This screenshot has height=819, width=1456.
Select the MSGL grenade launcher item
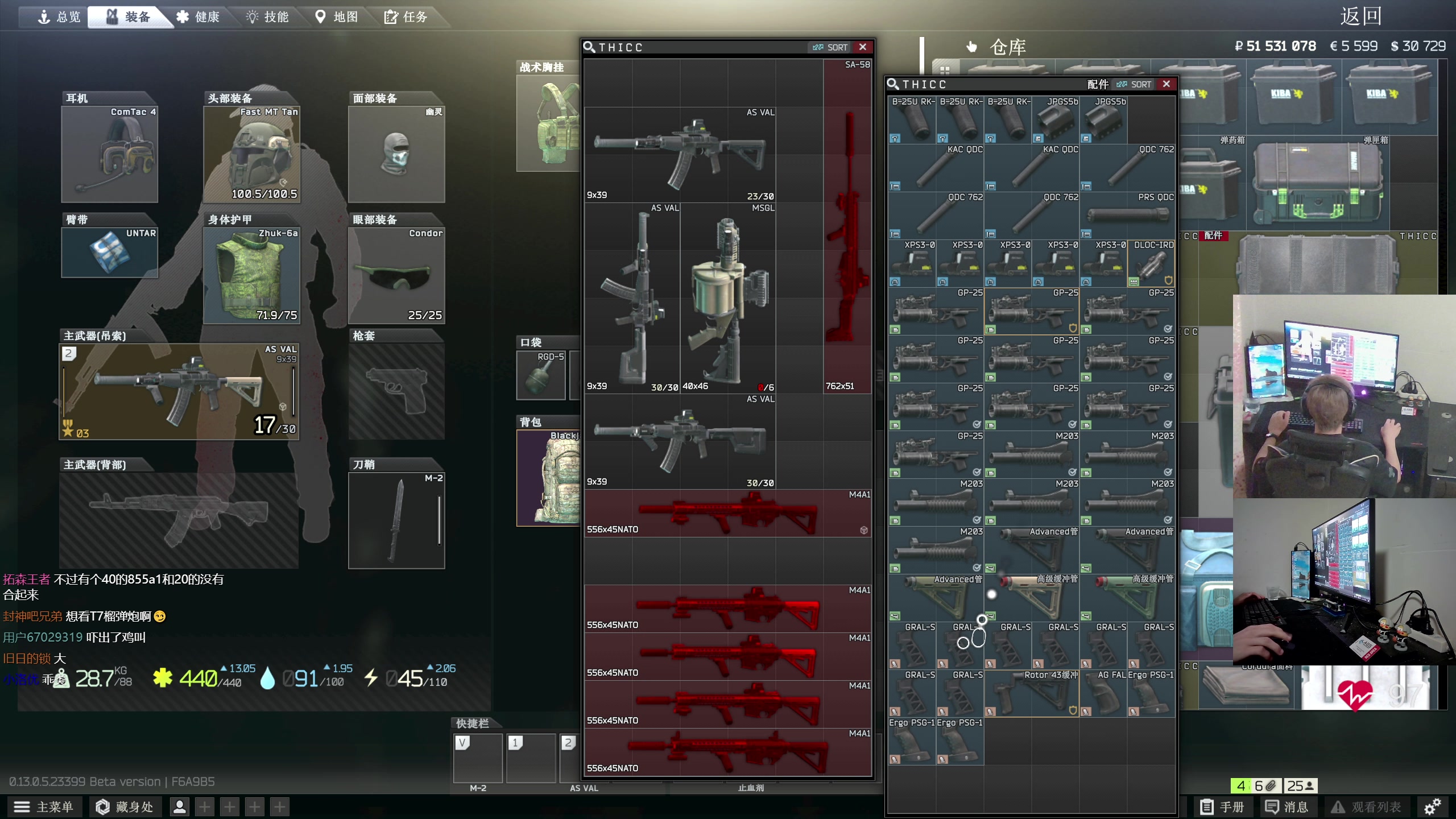[x=727, y=299]
